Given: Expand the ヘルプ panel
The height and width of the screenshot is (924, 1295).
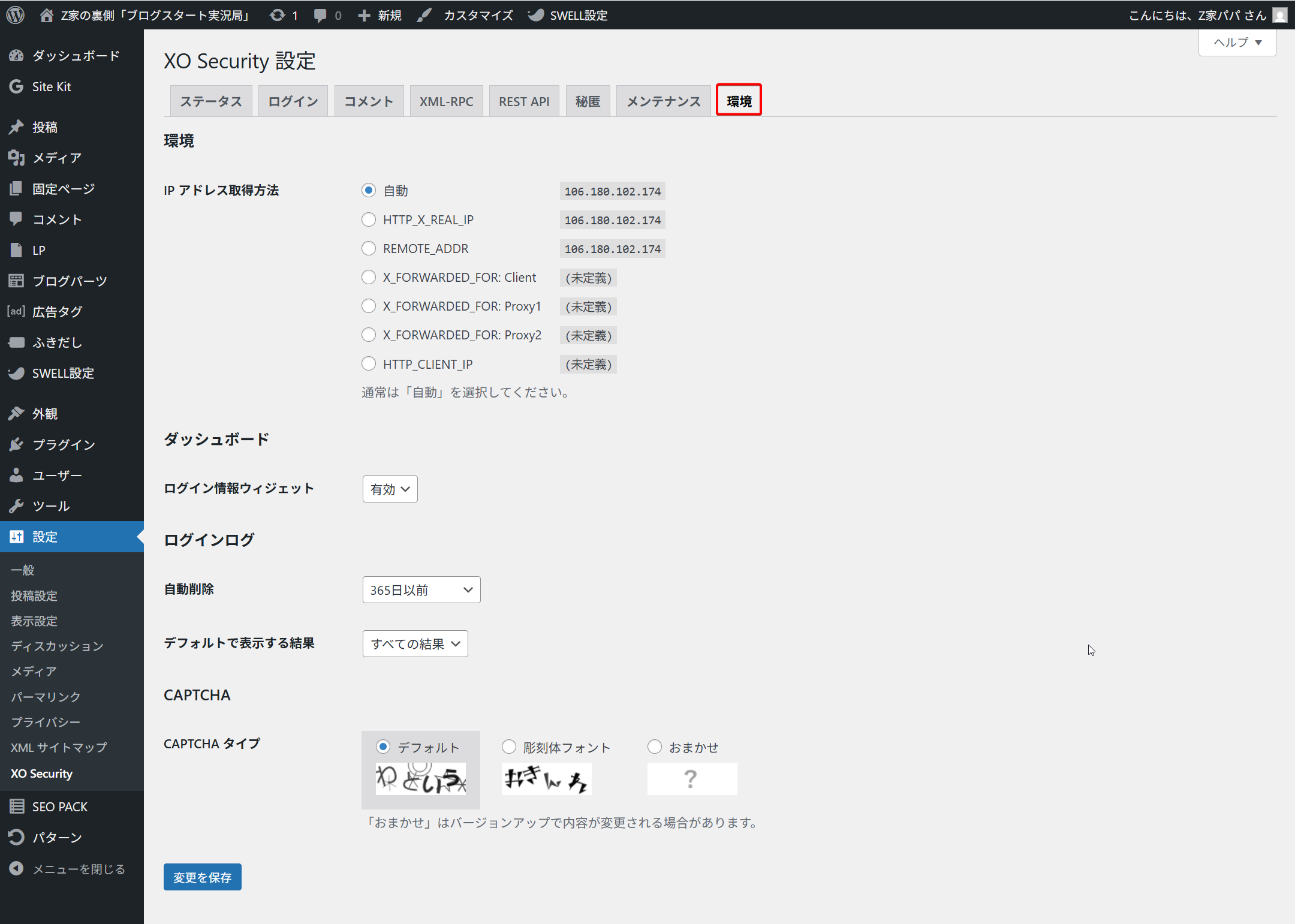Looking at the screenshot, I should click(x=1237, y=43).
